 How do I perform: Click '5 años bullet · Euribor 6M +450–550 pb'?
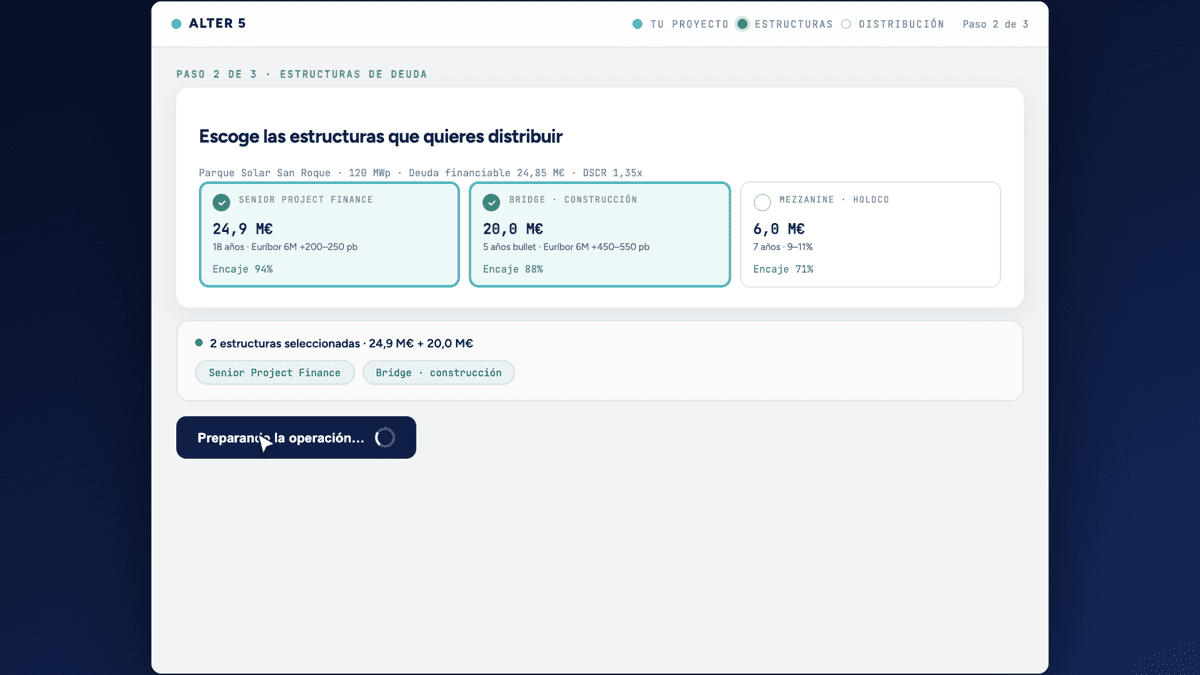tap(566, 247)
